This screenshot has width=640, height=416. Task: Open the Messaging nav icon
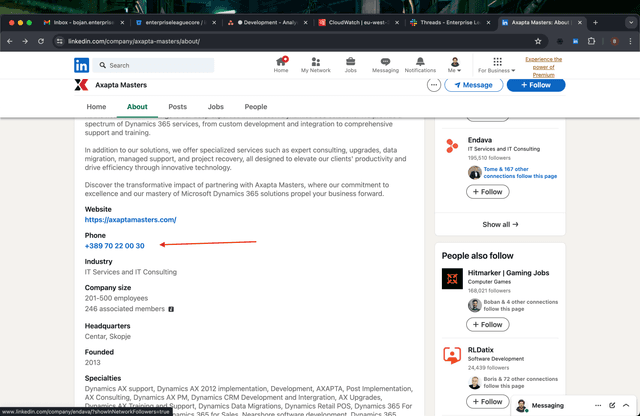tap(385, 65)
